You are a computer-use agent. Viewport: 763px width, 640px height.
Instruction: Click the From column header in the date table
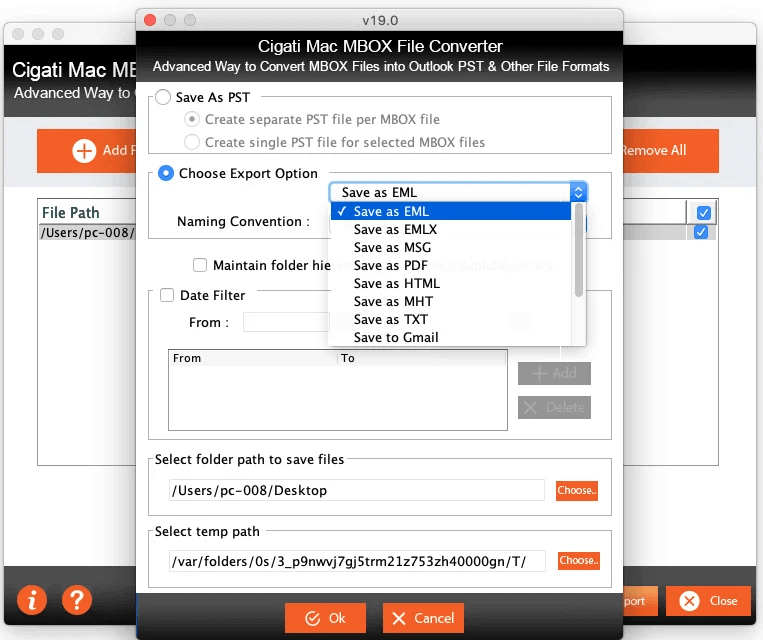pos(253,358)
